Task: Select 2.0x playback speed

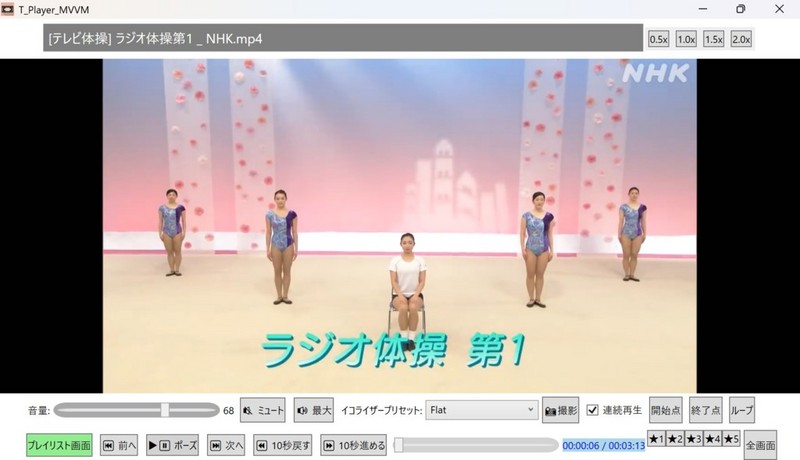Action: 741,39
